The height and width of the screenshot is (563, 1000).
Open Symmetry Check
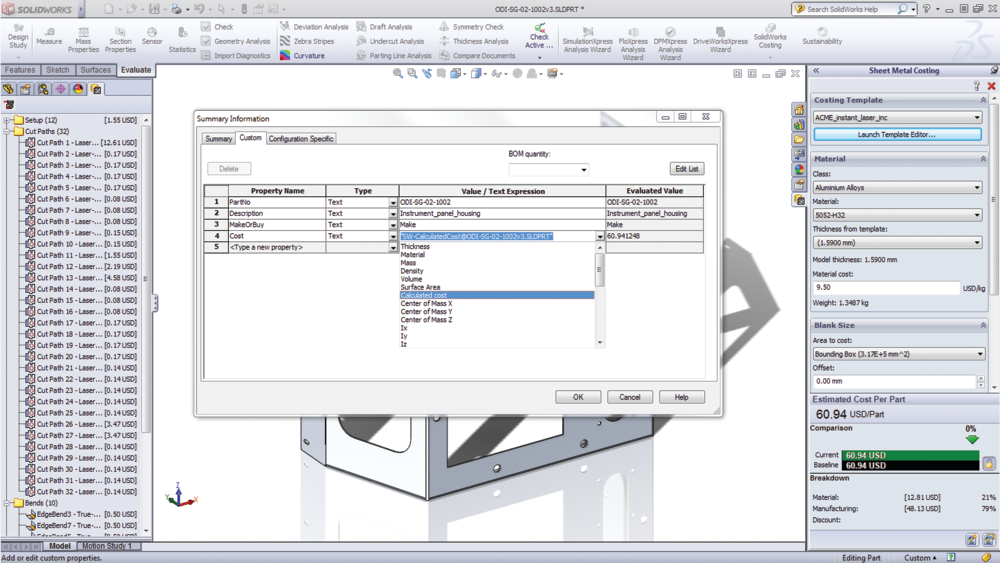[471, 27]
